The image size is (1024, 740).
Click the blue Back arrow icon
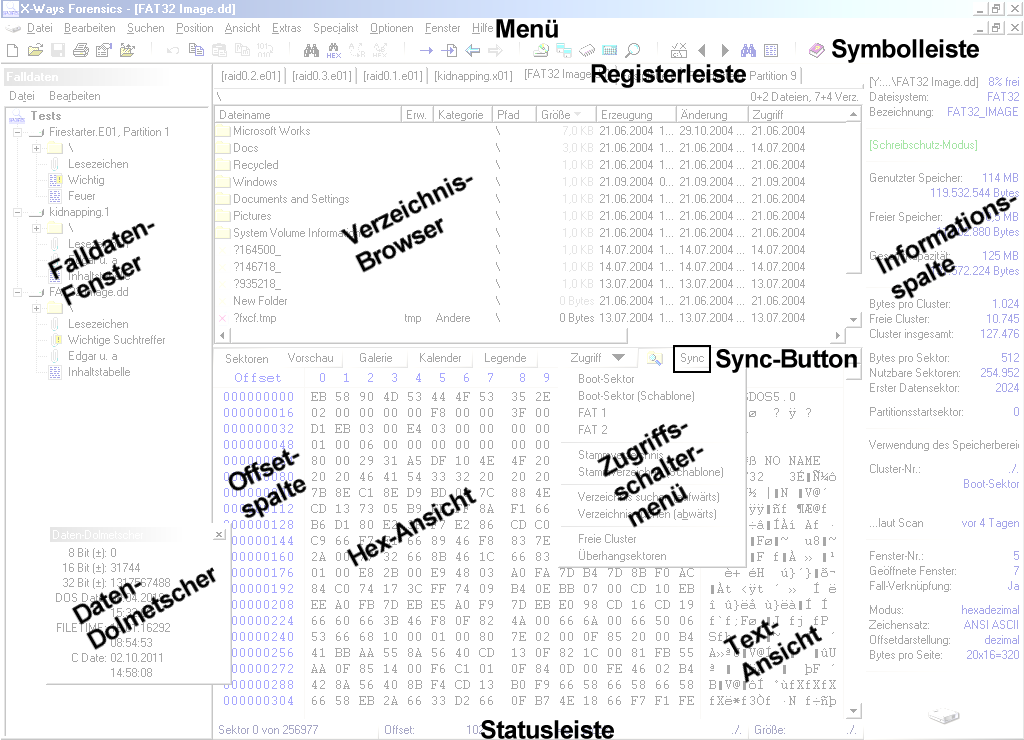(x=473, y=50)
